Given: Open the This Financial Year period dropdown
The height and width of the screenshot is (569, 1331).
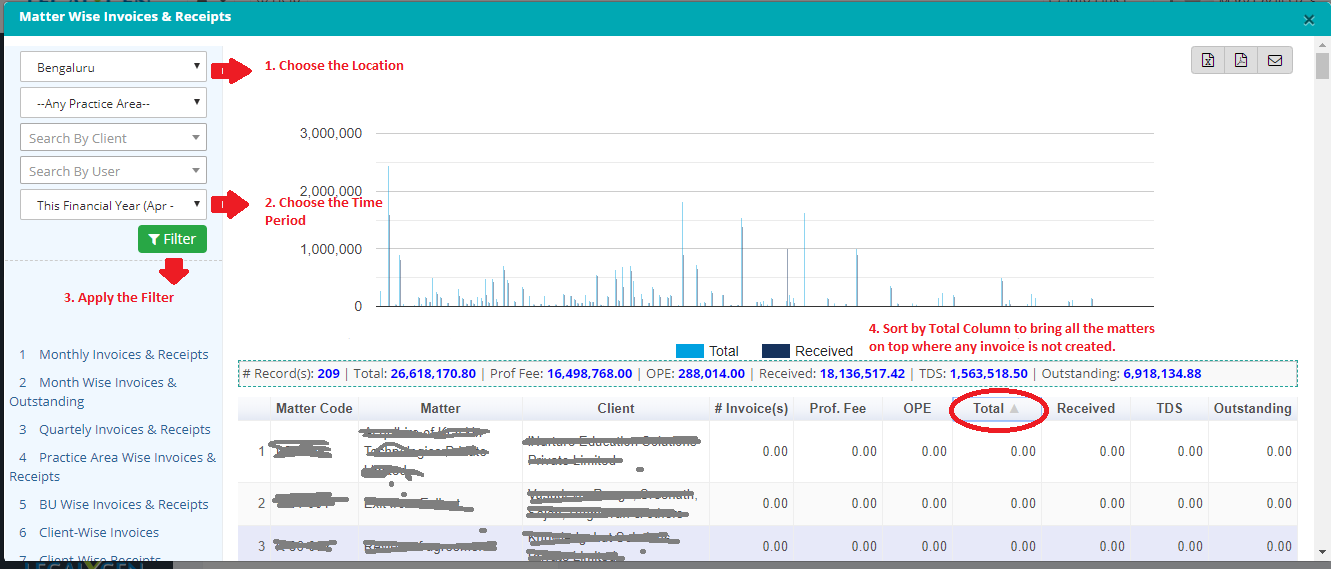Looking at the screenshot, I should [x=113, y=205].
